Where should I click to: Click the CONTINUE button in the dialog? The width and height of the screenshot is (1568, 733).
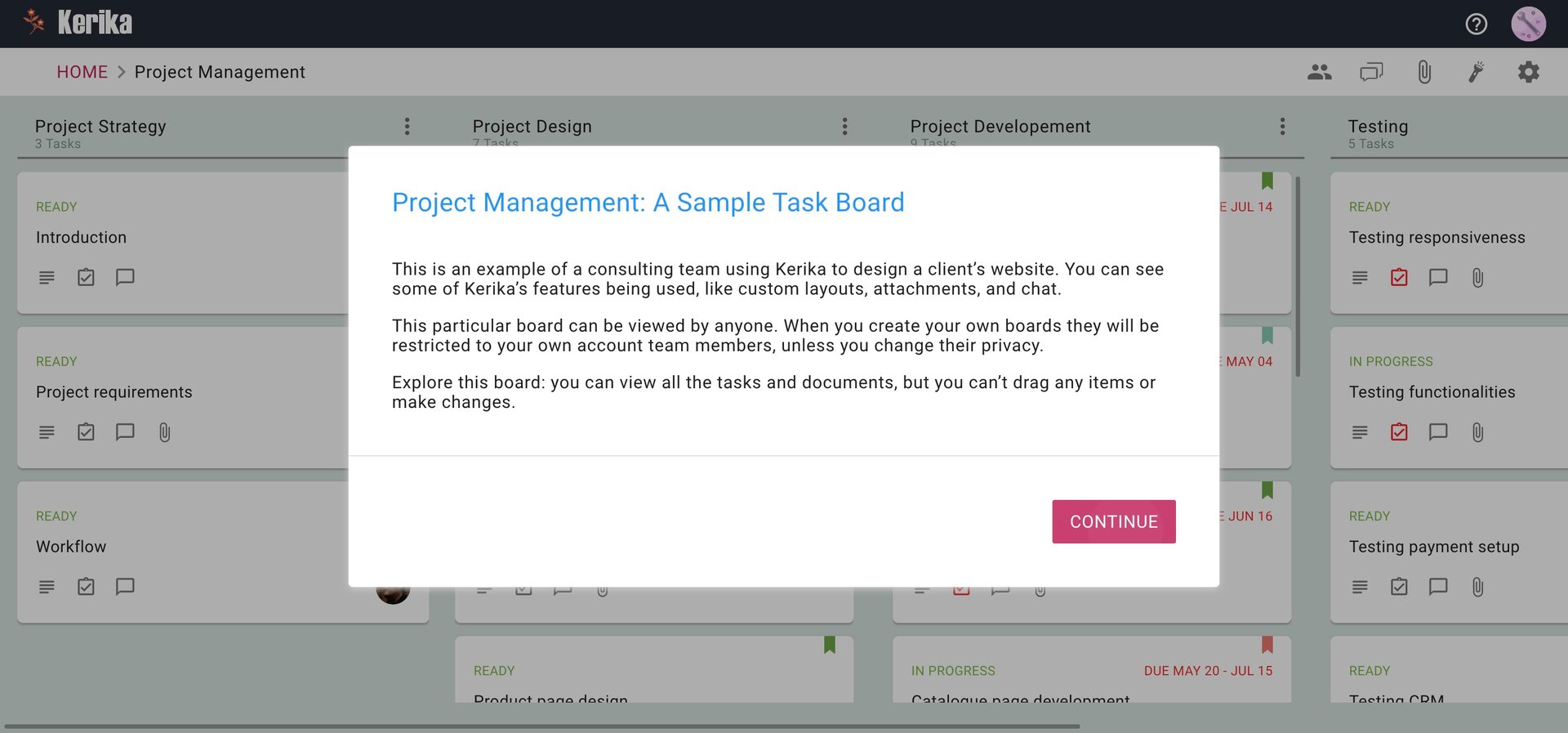[x=1113, y=521]
